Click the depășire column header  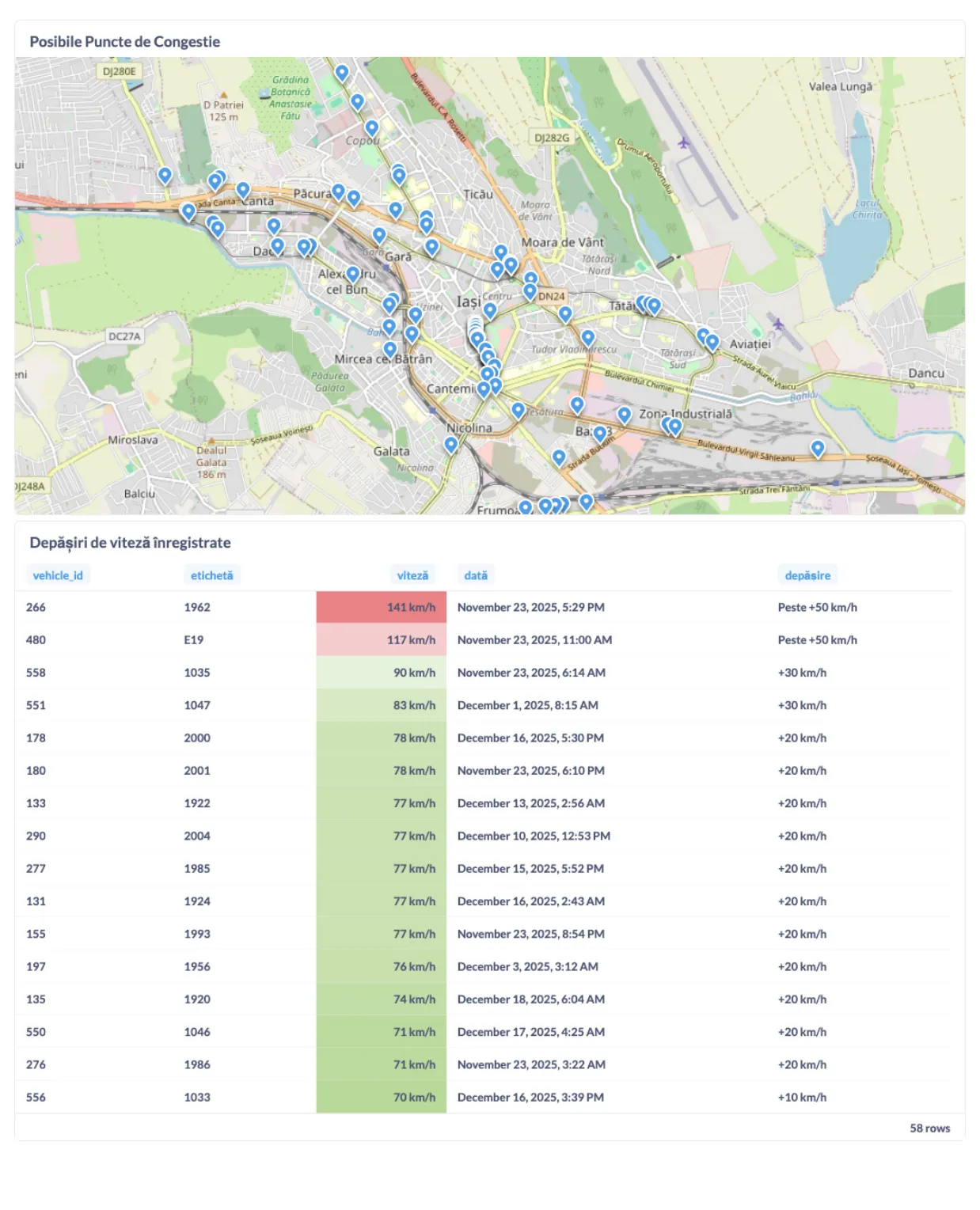point(807,575)
